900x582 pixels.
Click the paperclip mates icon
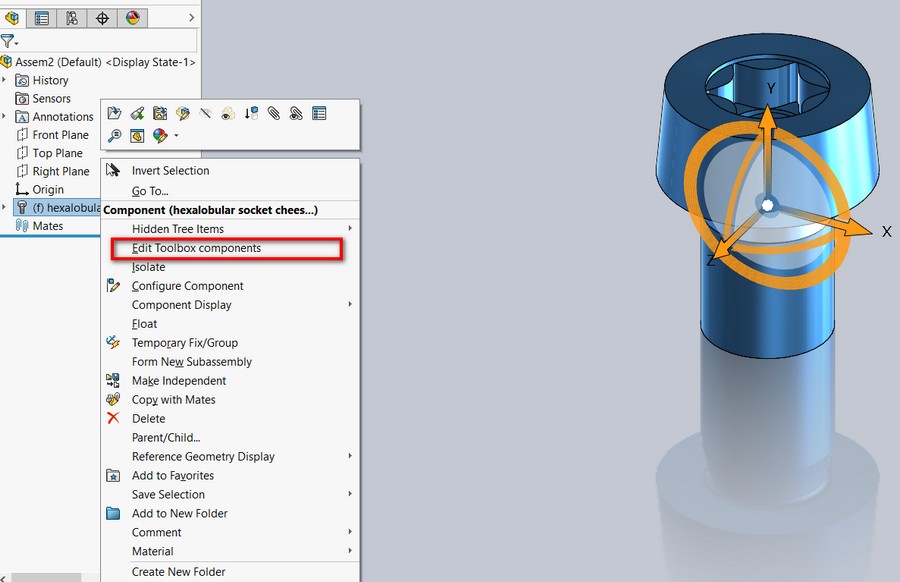coord(274,113)
